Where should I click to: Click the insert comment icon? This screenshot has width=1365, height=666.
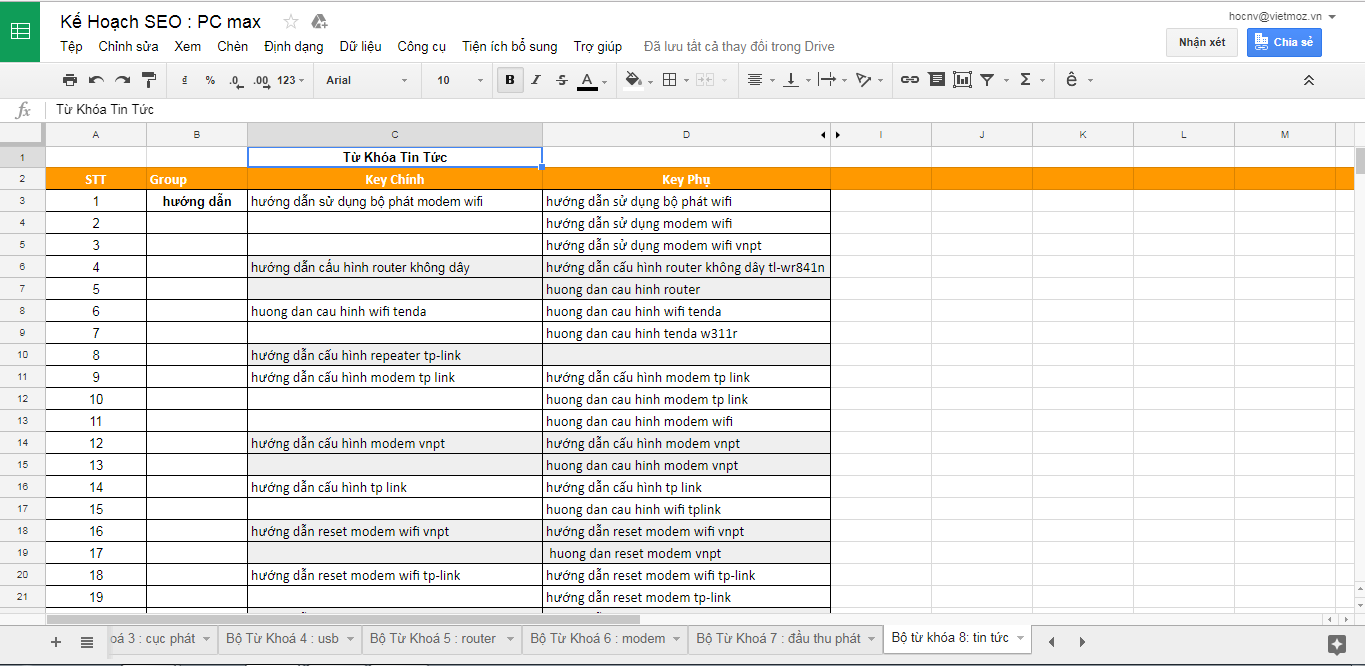[936, 80]
